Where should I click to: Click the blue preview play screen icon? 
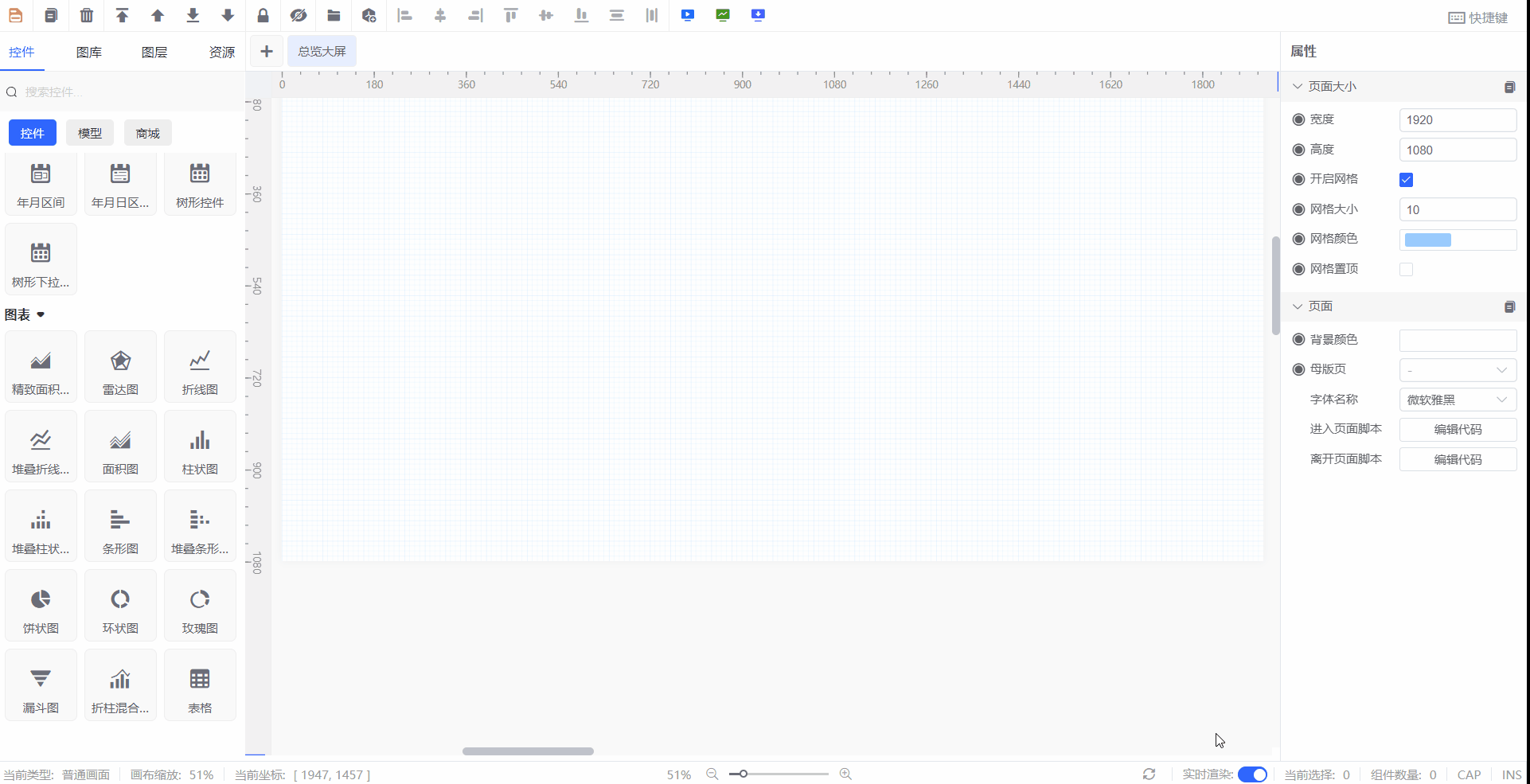(688, 15)
